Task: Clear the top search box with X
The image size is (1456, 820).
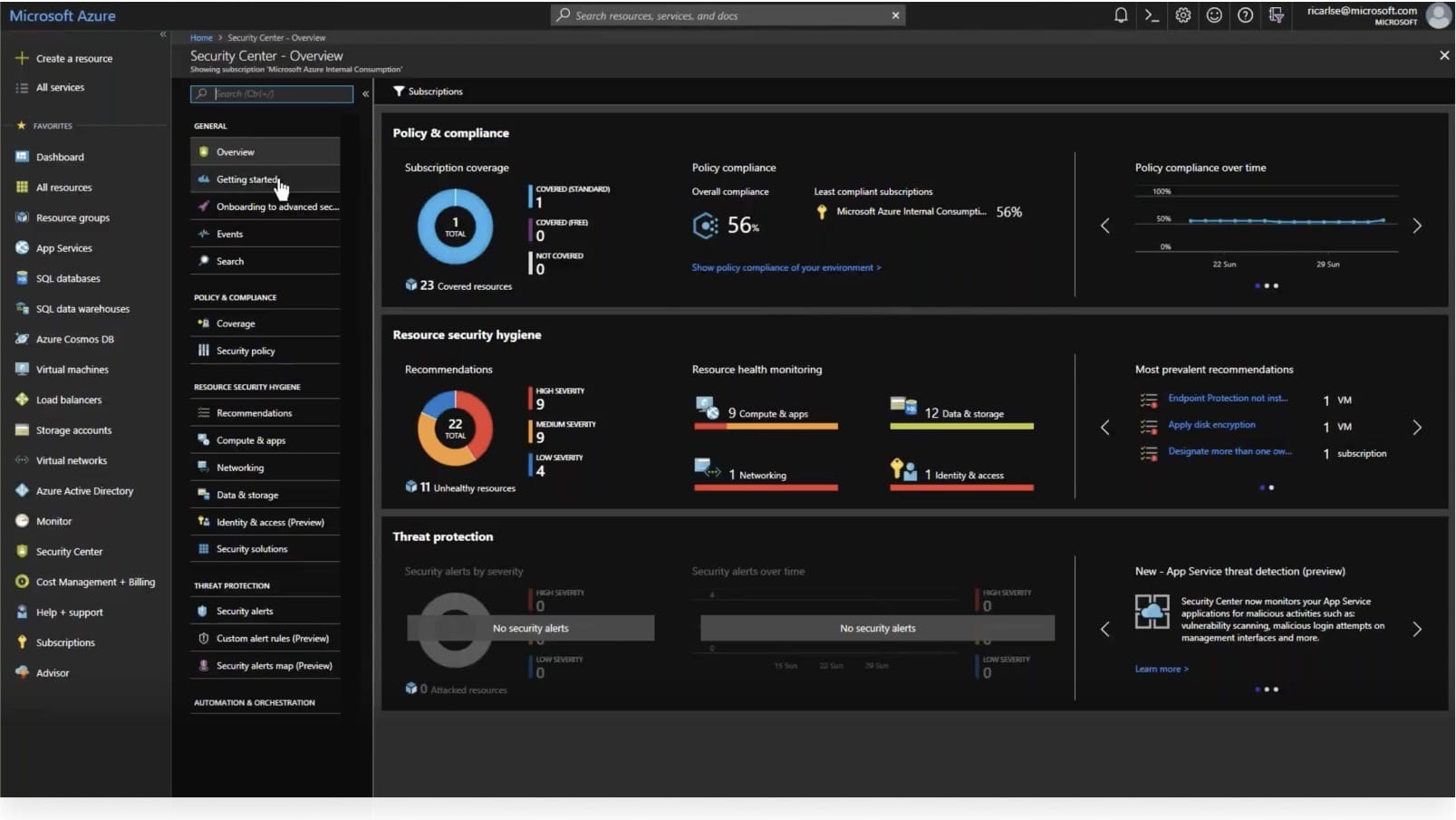Action: click(x=895, y=15)
